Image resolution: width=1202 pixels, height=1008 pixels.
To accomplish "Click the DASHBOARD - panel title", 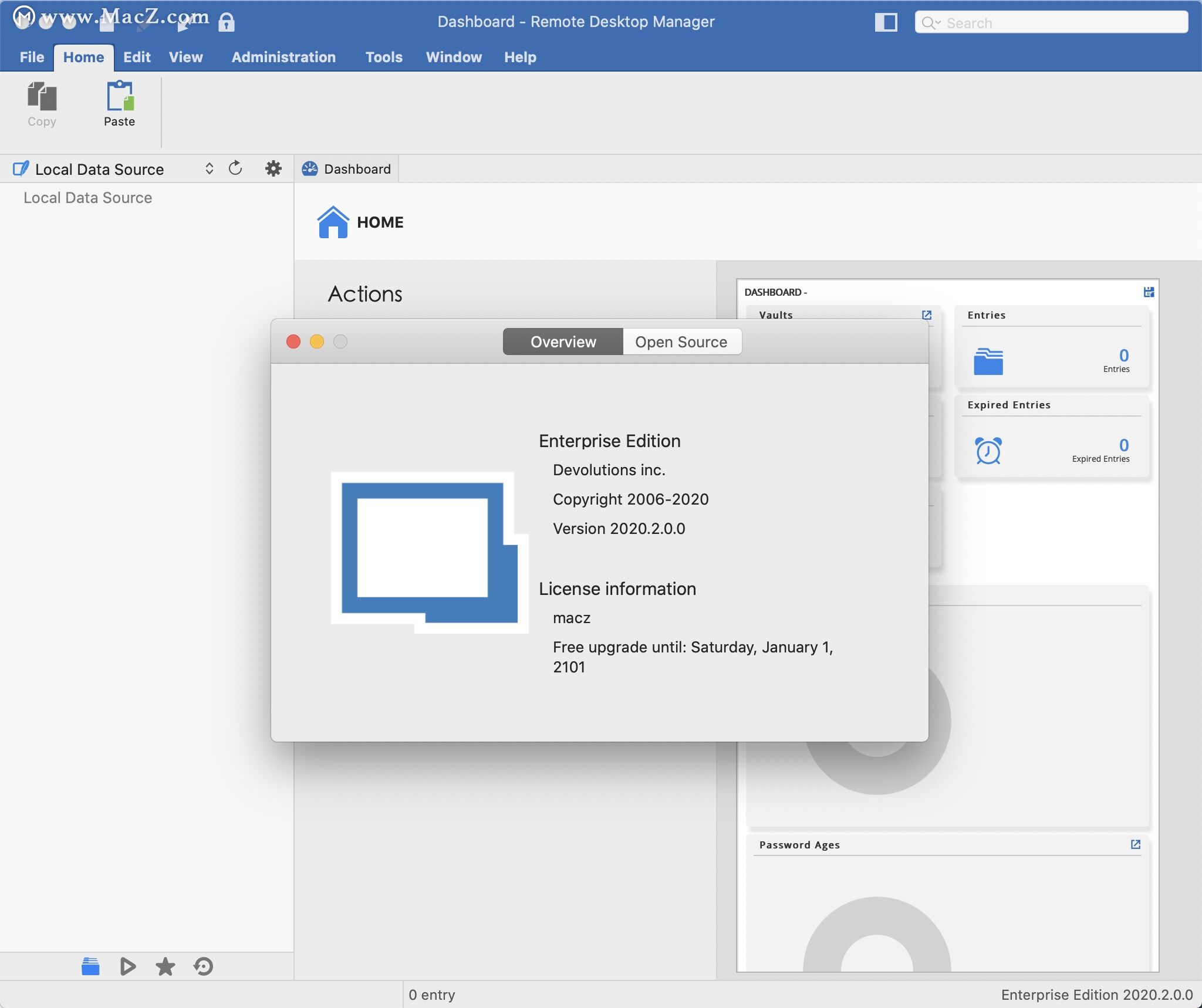I will click(775, 292).
